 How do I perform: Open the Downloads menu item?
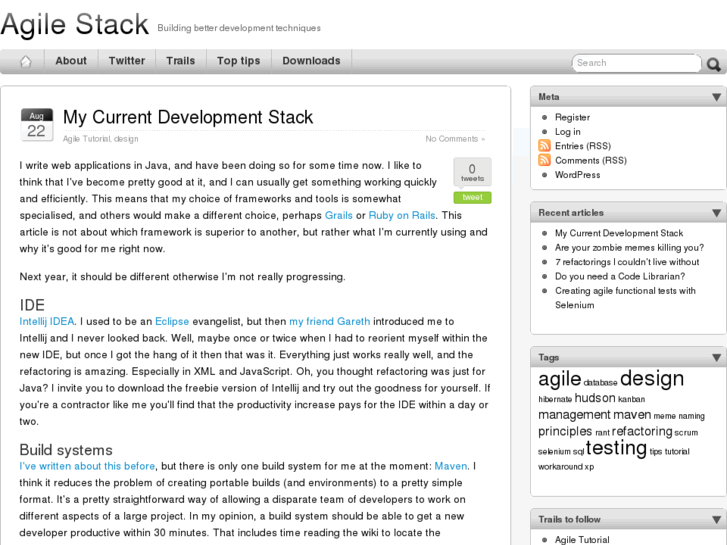[311, 61]
